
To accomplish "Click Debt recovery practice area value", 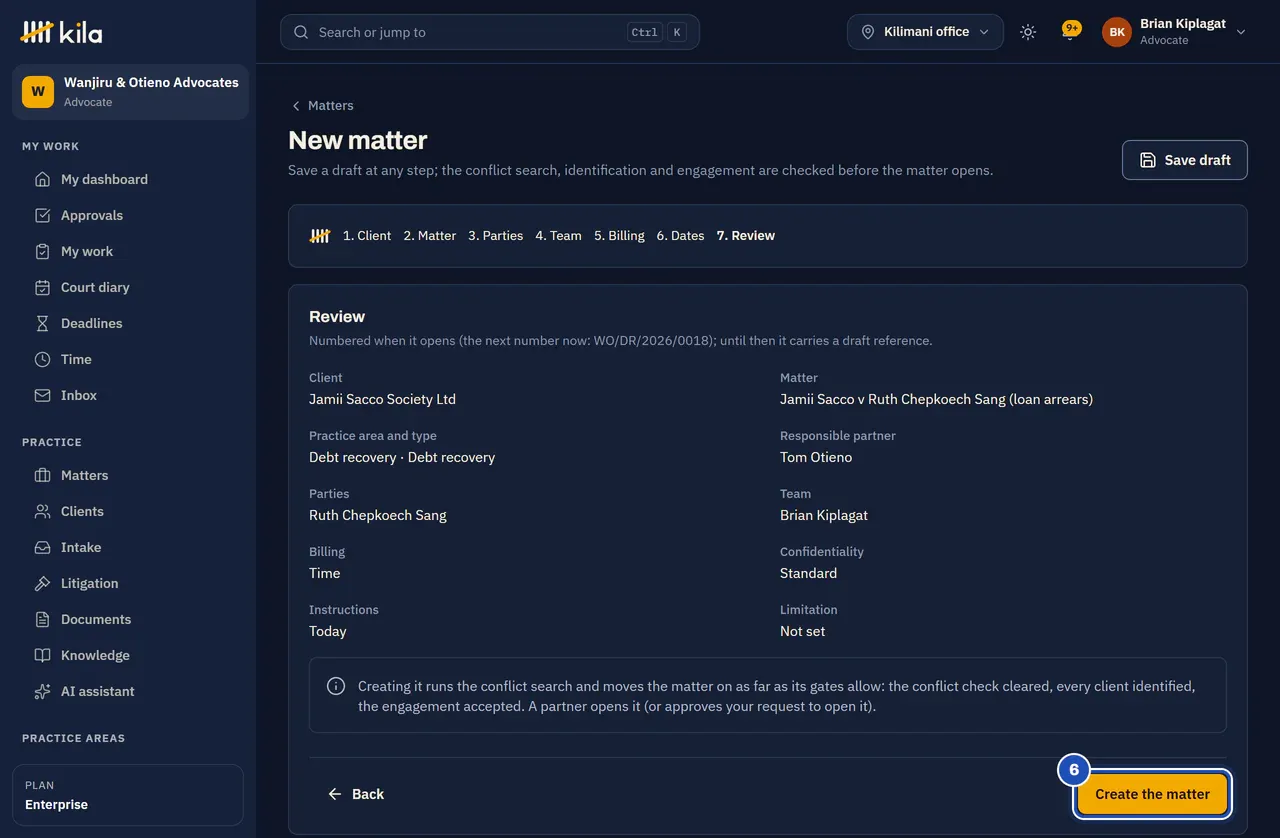I will 402,457.
